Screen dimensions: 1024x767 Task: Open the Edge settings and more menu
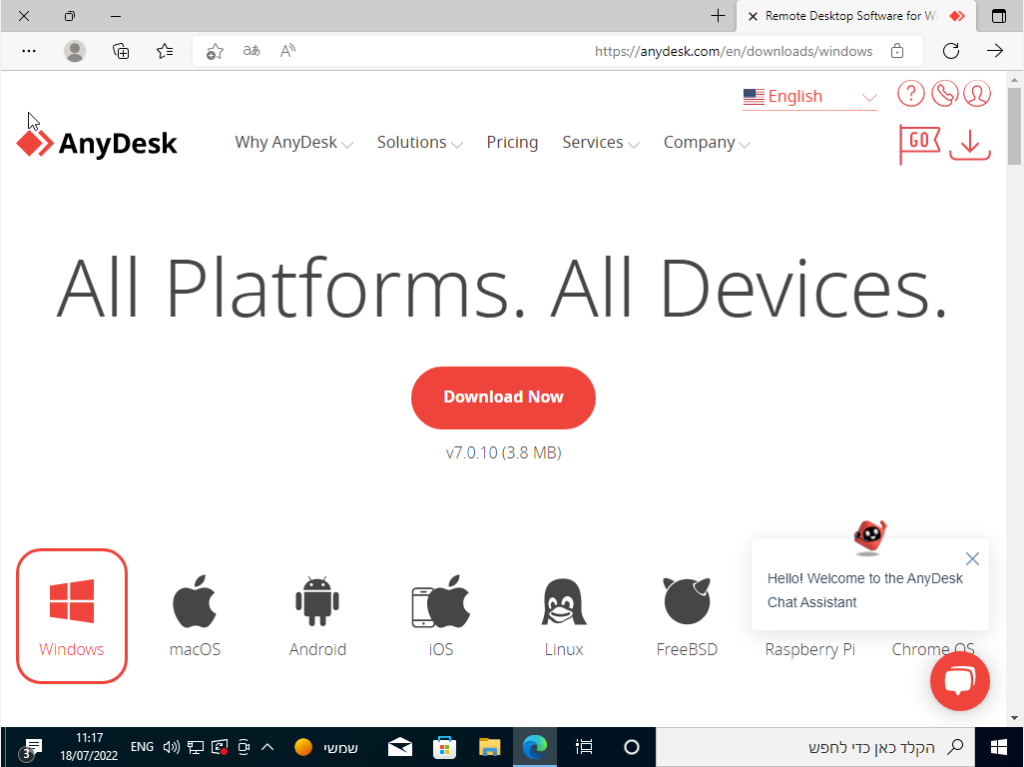coord(29,51)
